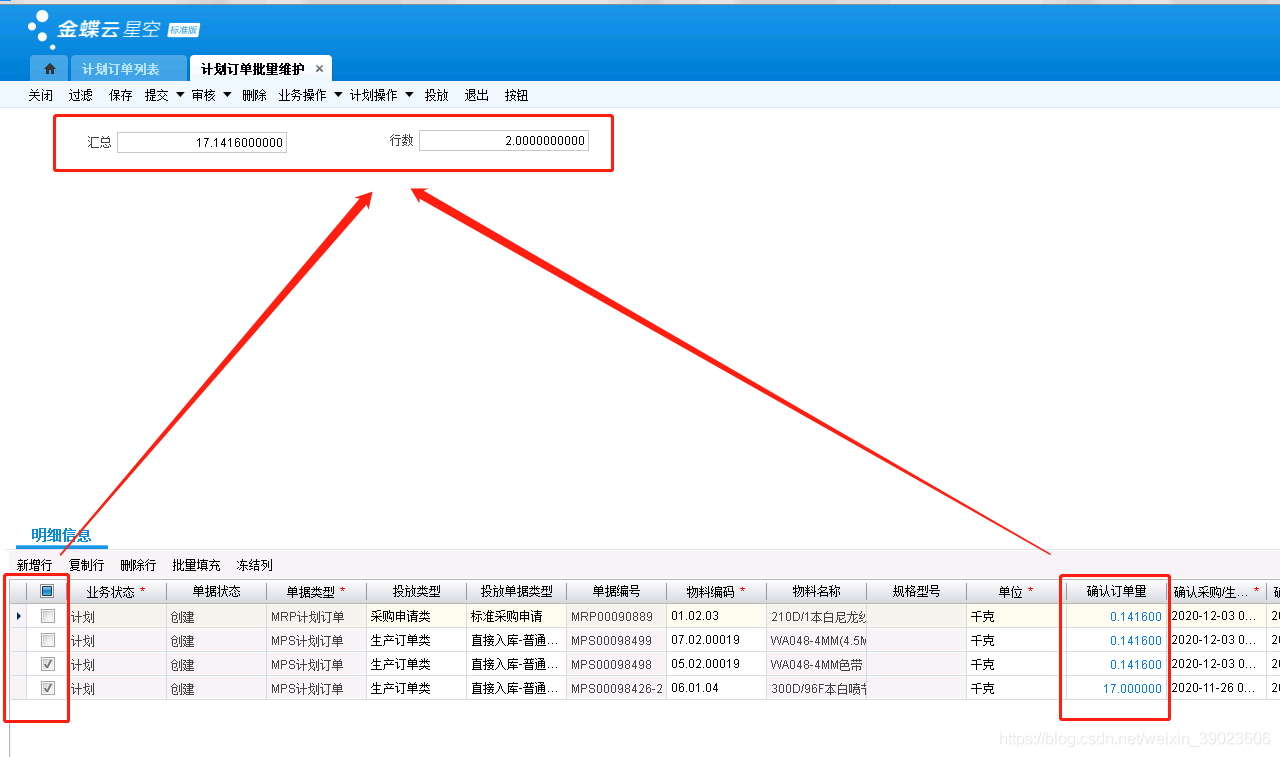Click material code 01.02.03

[x=716, y=617]
